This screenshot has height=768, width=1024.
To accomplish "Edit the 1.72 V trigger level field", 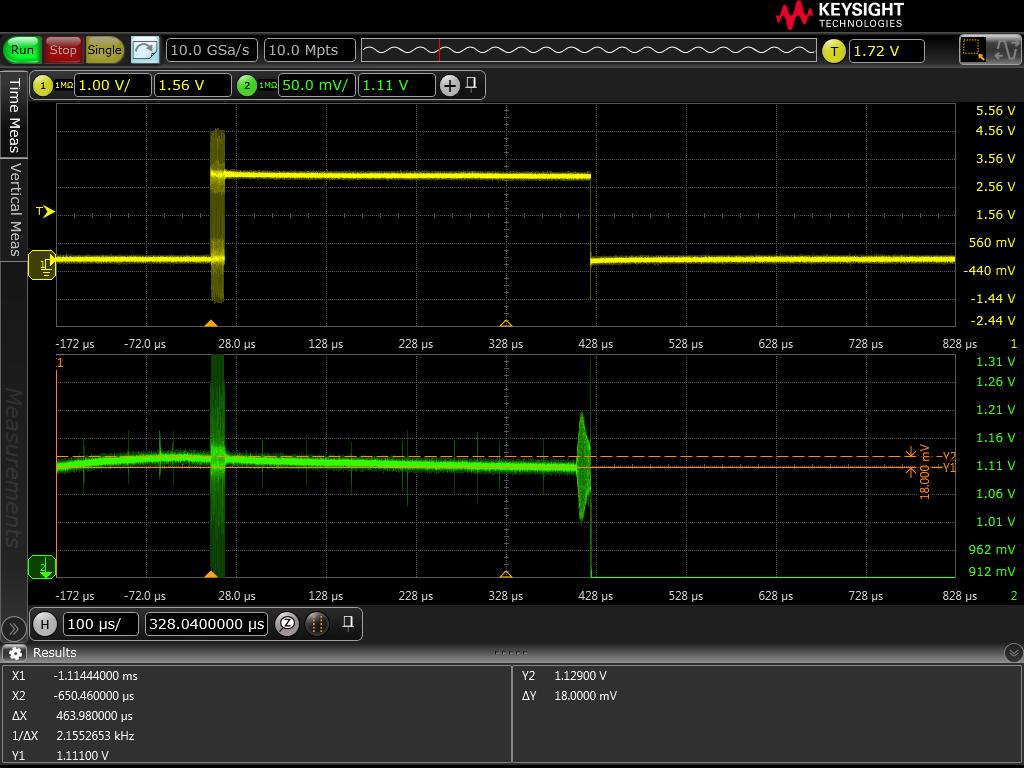I will (x=886, y=51).
